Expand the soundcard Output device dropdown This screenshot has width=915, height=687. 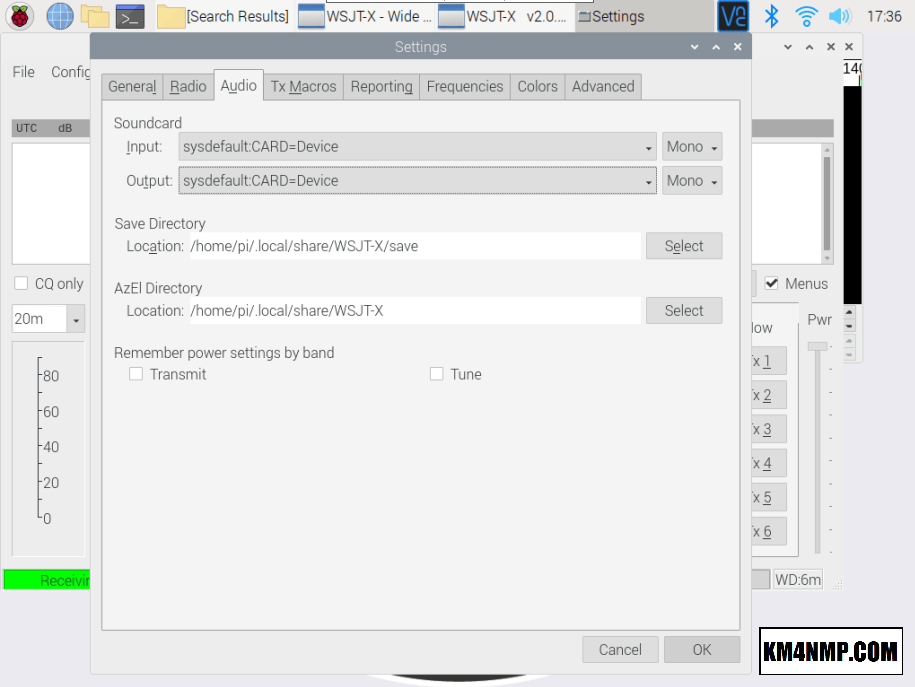(x=417, y=181)
